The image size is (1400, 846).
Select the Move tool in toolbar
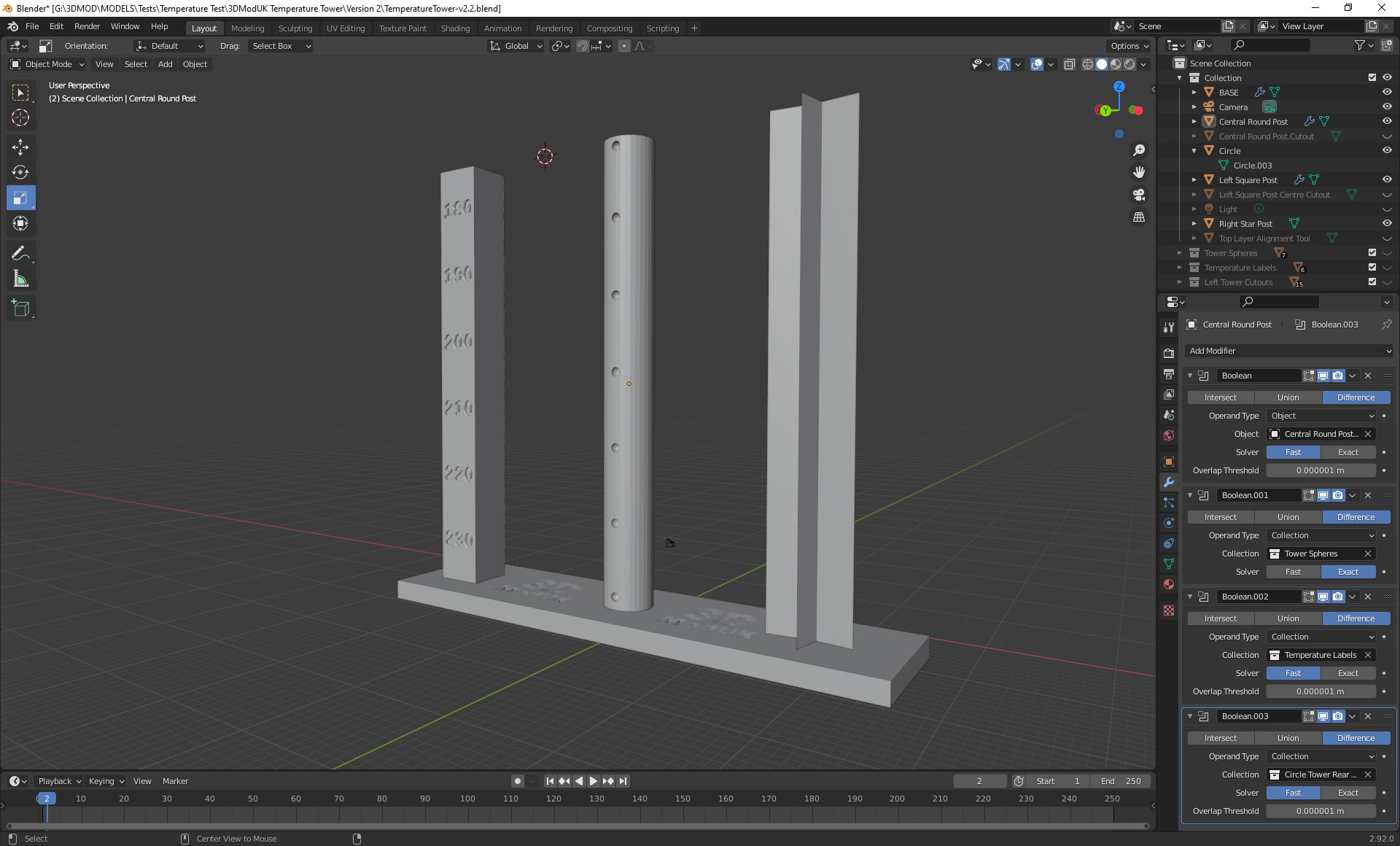click(20, 147)
